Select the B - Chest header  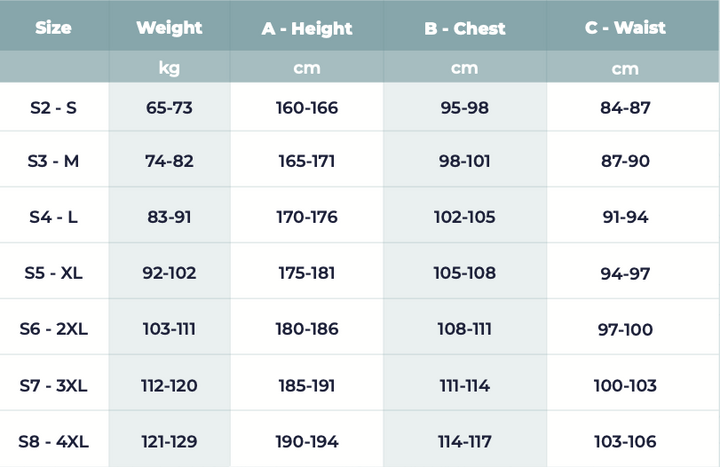[x=464, y=28]
